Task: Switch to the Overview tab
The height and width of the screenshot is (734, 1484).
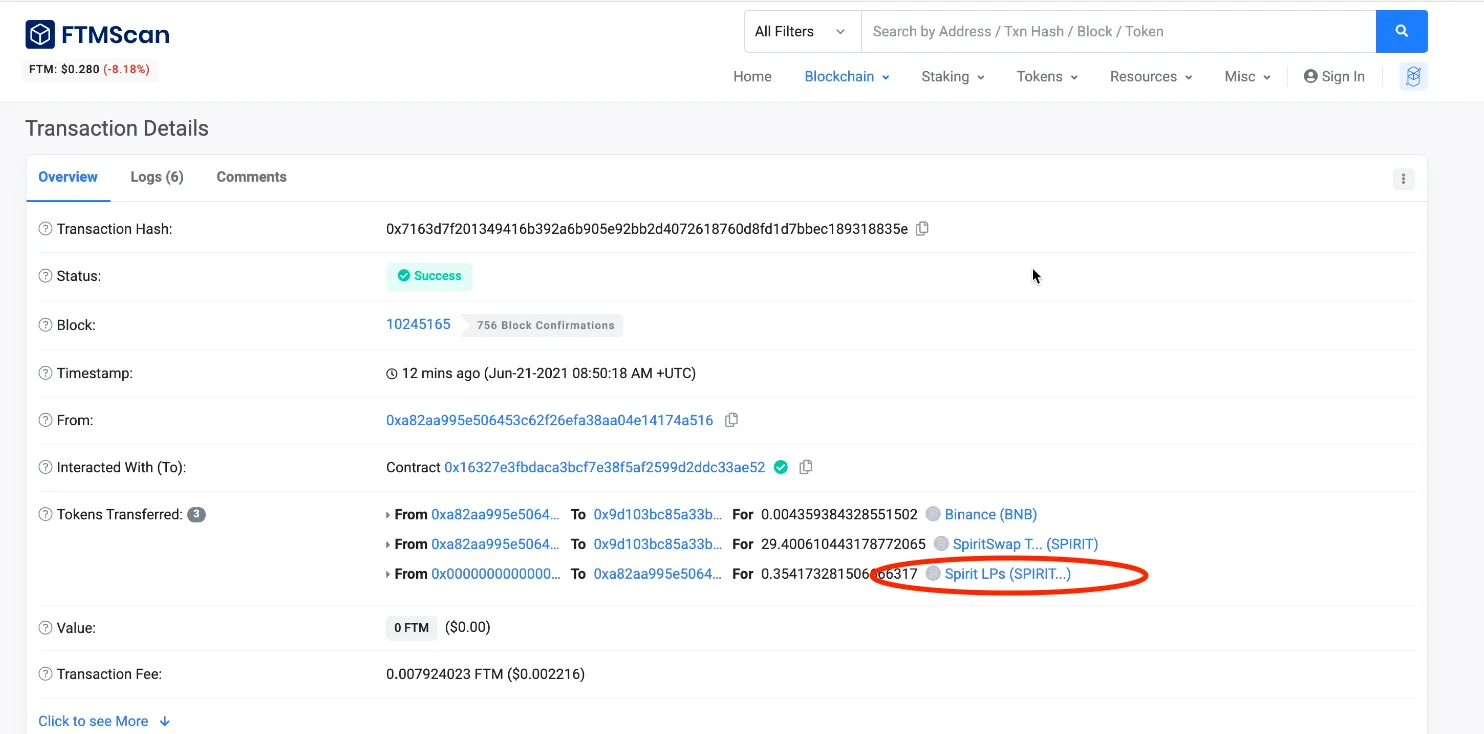Action: coord(68,177)
